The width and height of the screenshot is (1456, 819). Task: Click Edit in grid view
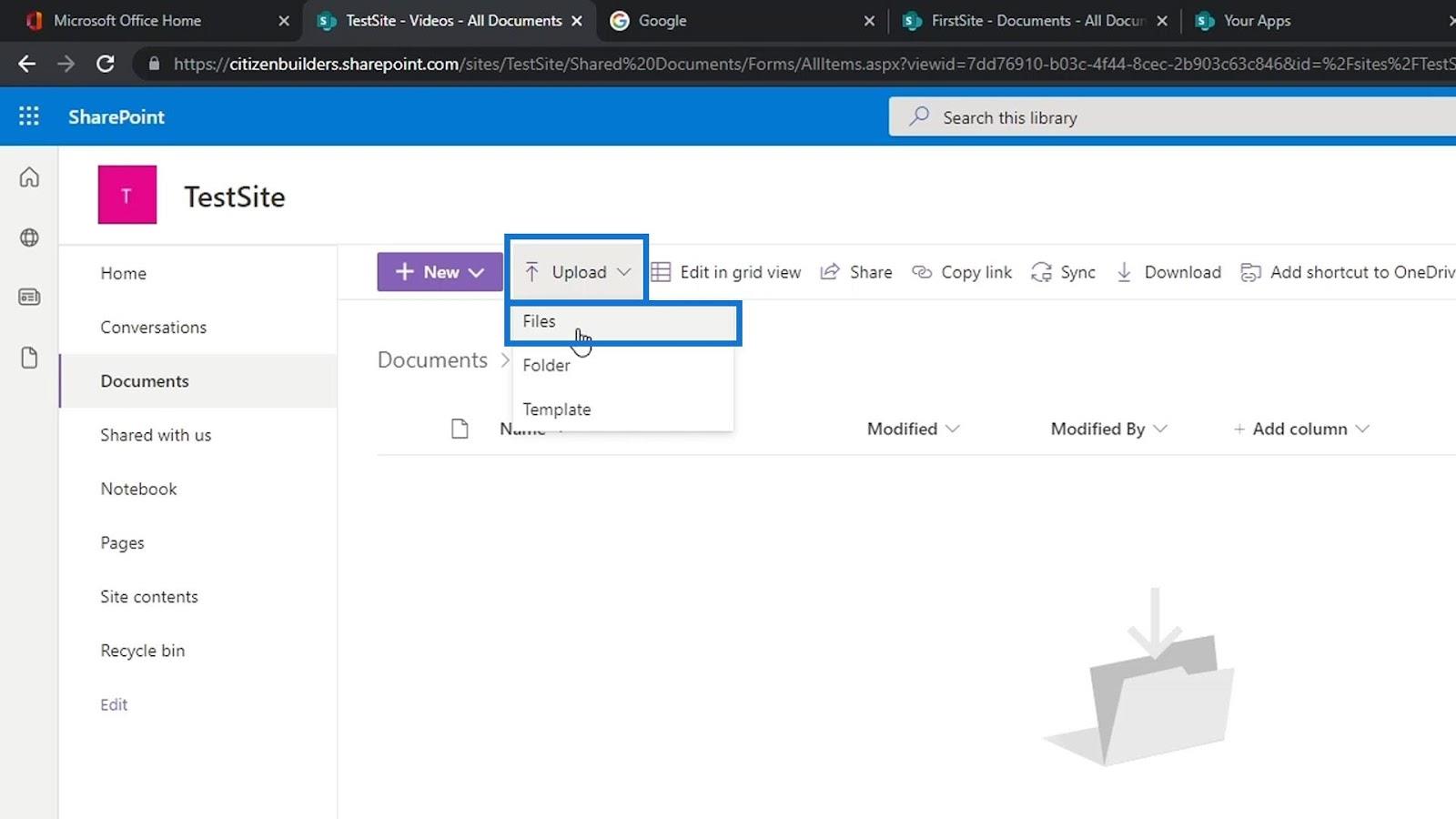click(726, 272)
